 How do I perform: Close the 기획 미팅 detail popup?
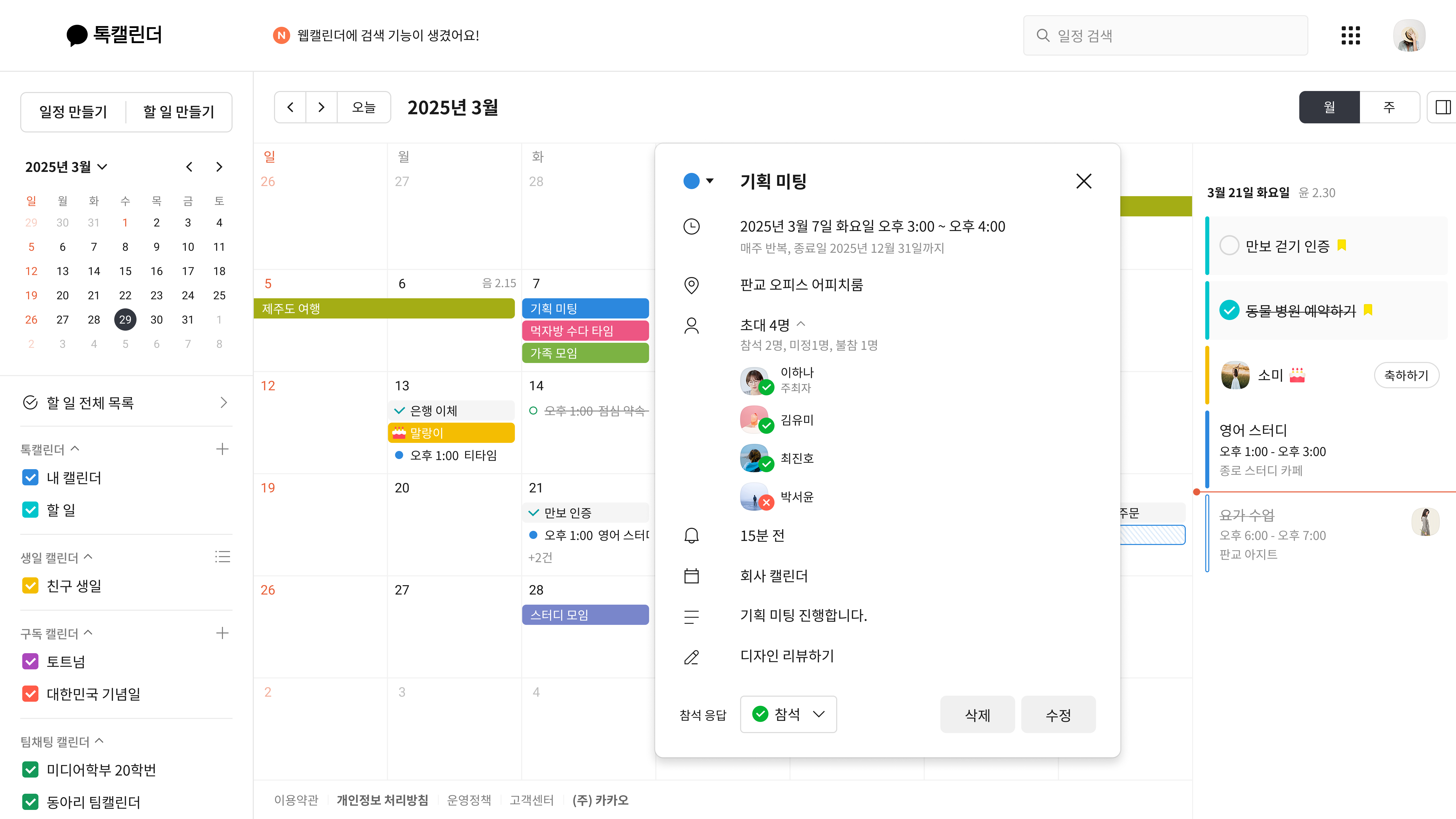(x=1083, y=181)
